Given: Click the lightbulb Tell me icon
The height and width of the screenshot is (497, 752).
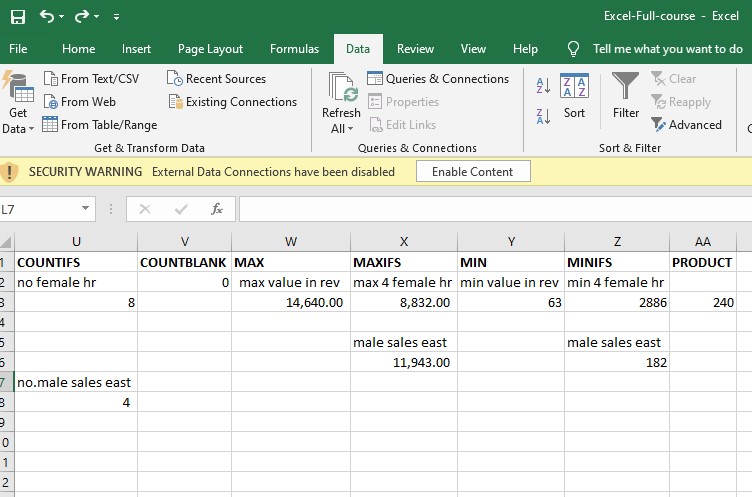Looking at the screenshot, I should click(573, 49).
